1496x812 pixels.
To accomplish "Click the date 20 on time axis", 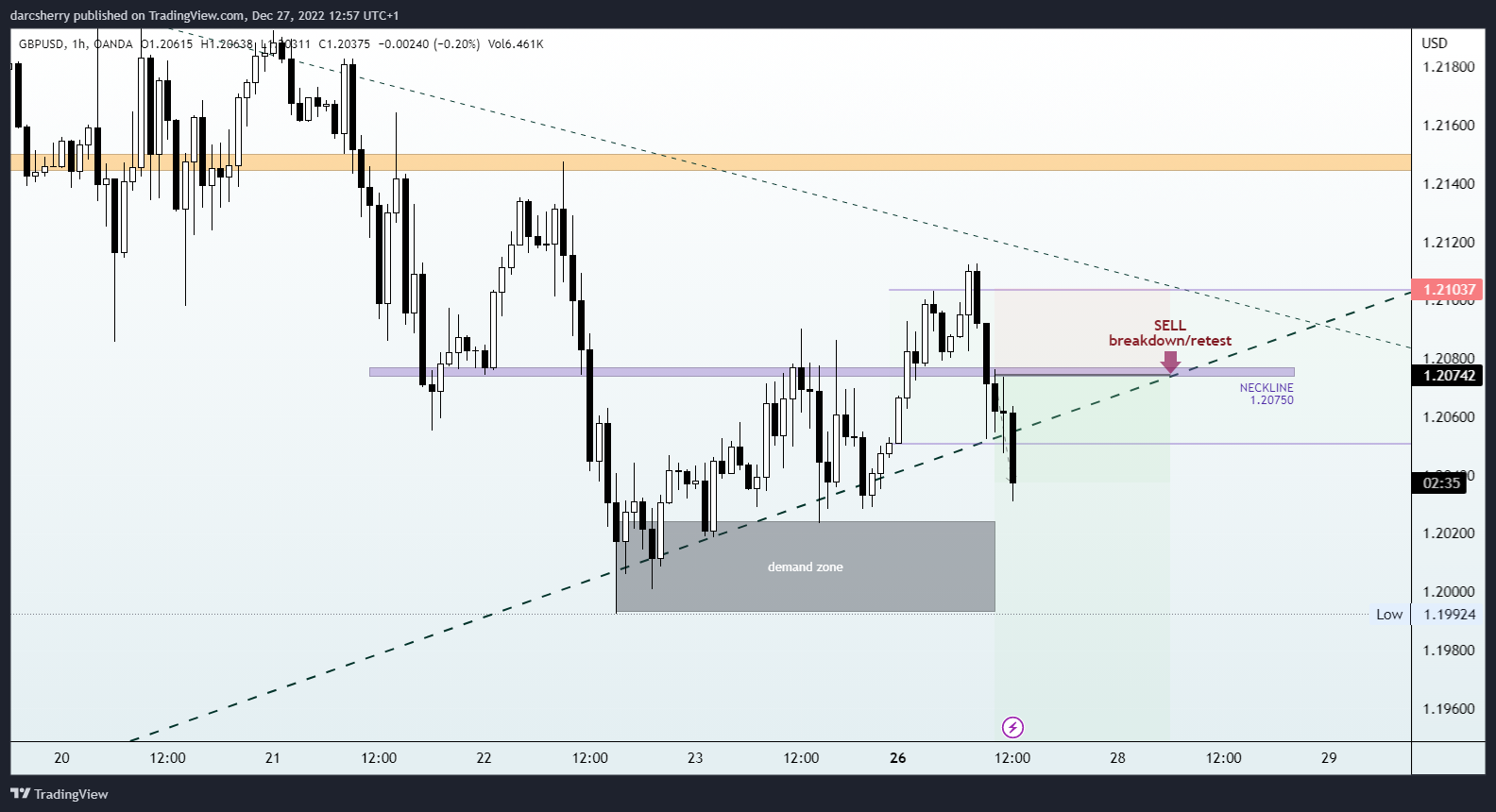I will (x=61, y=758).
